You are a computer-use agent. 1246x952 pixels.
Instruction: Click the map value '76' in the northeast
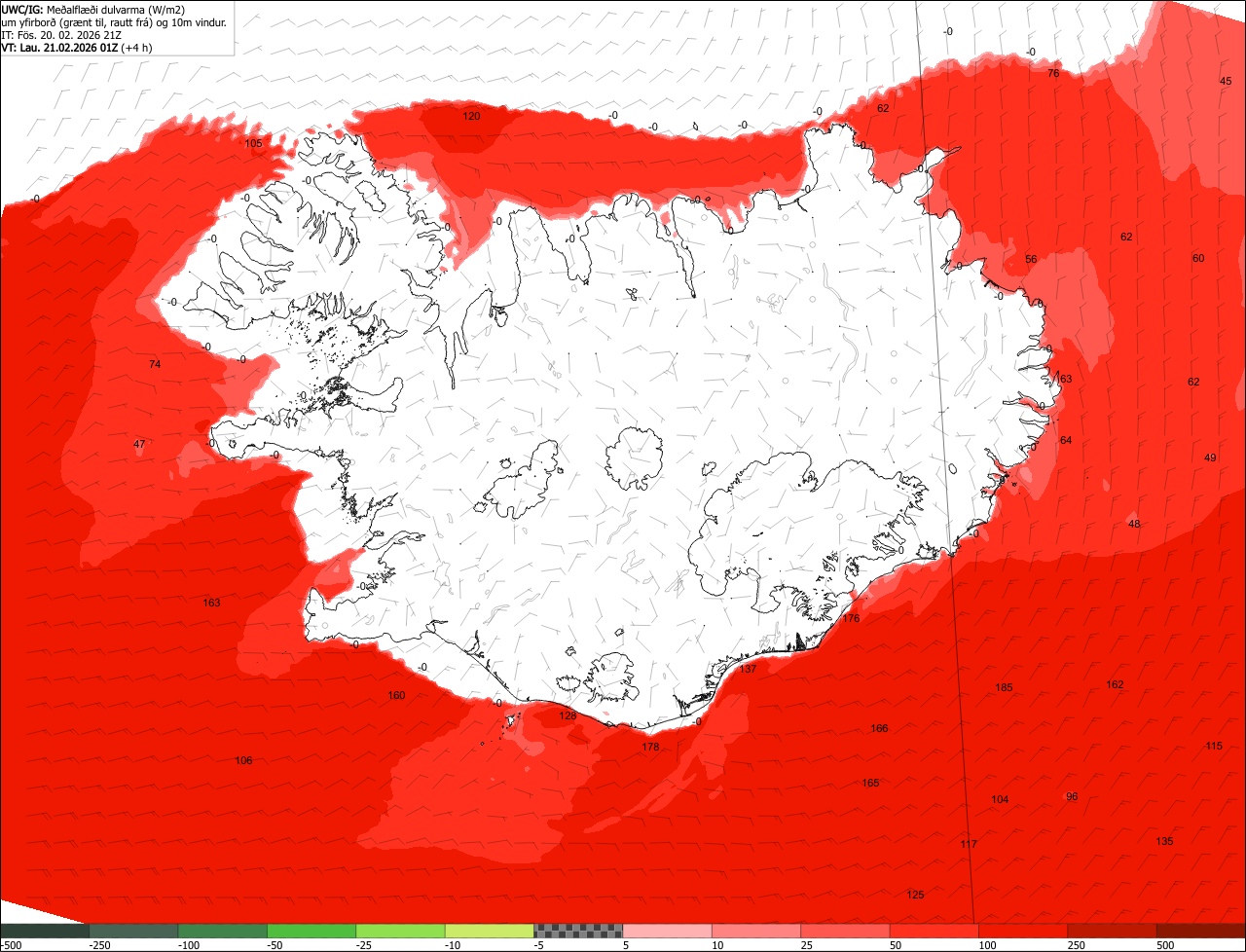click(x=1053, y=73)
